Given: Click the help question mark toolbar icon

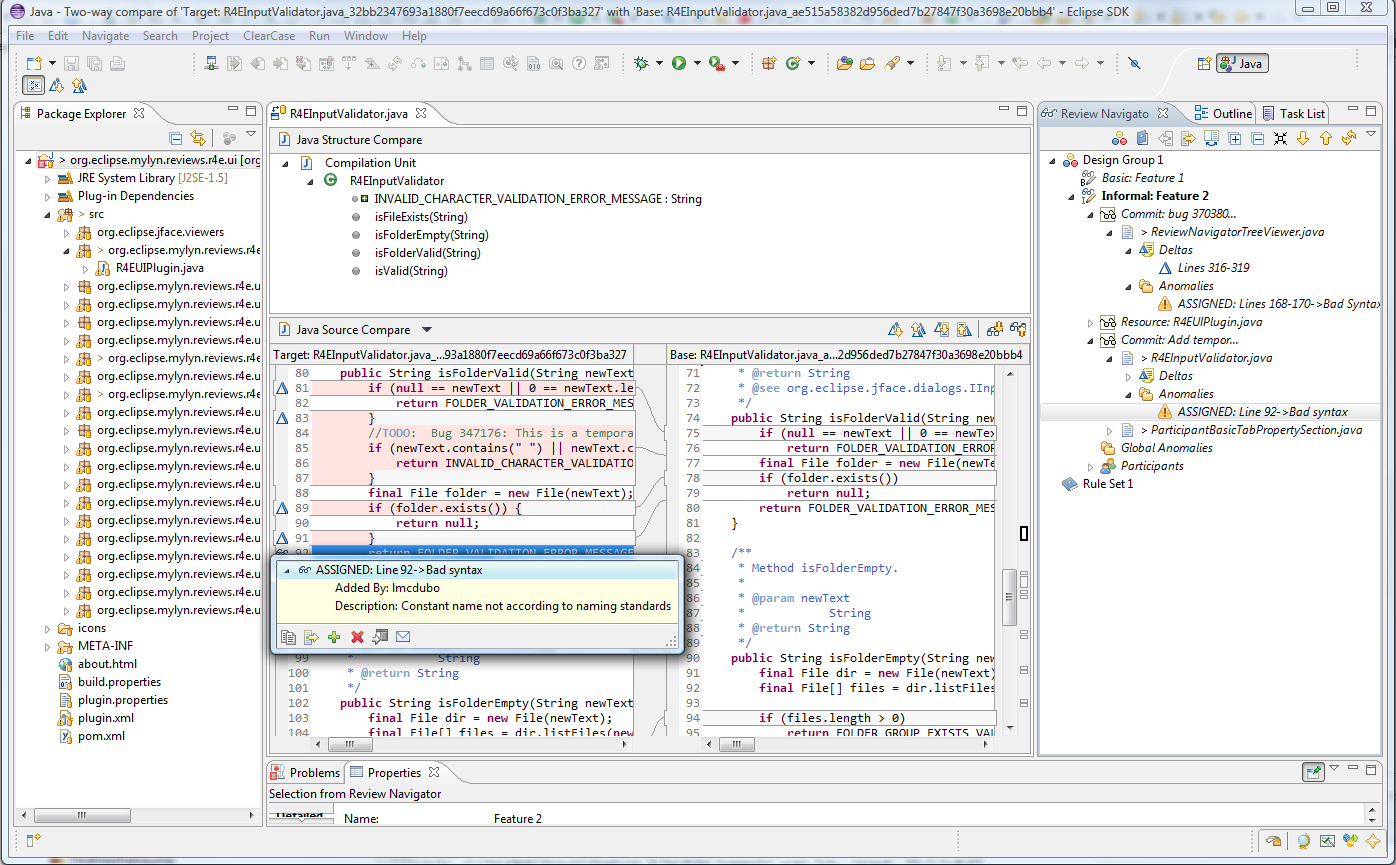Looking at the screenshot, I should click(x=579, y=63).
